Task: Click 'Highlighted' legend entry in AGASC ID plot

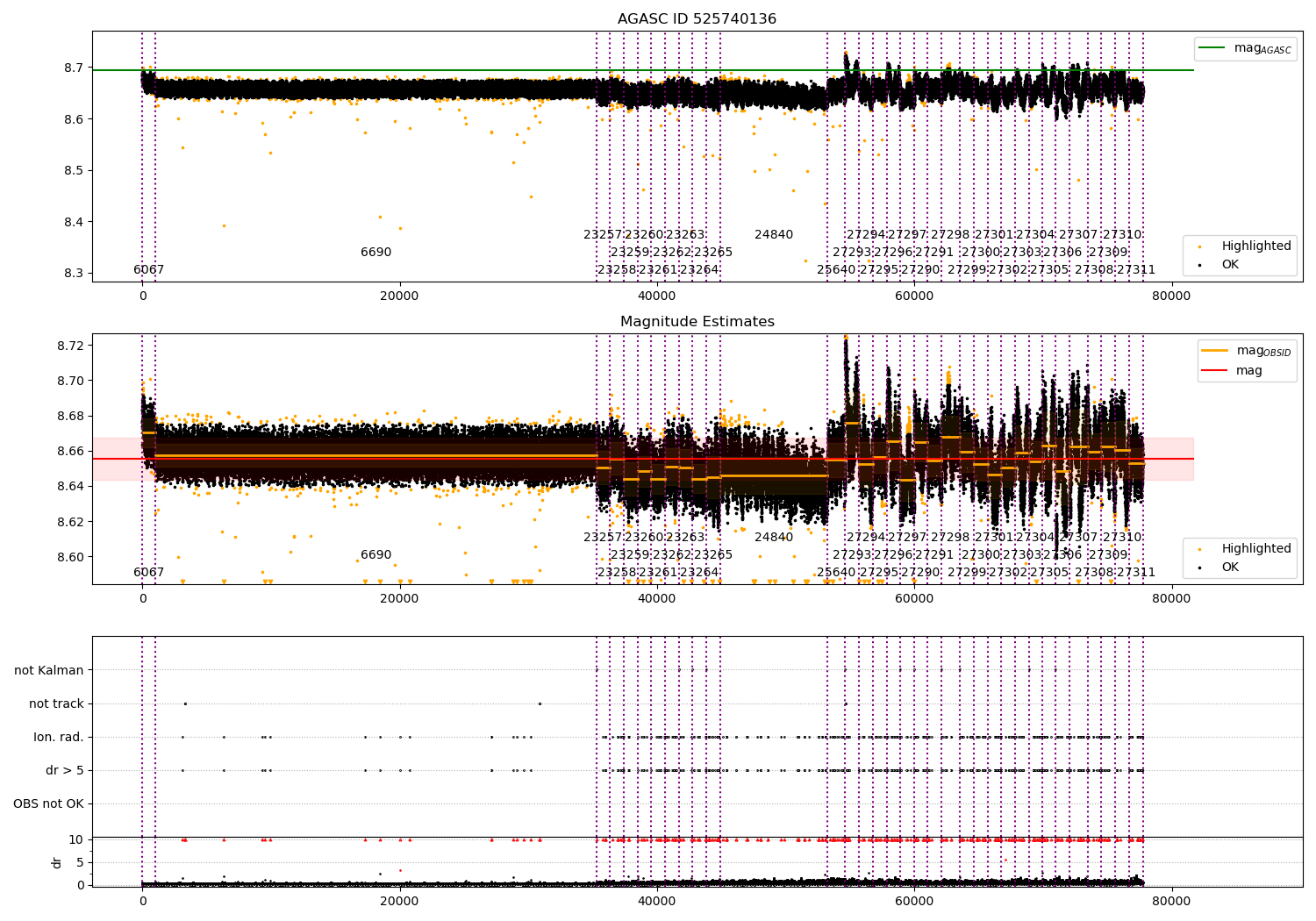Action: point(1245,246)
